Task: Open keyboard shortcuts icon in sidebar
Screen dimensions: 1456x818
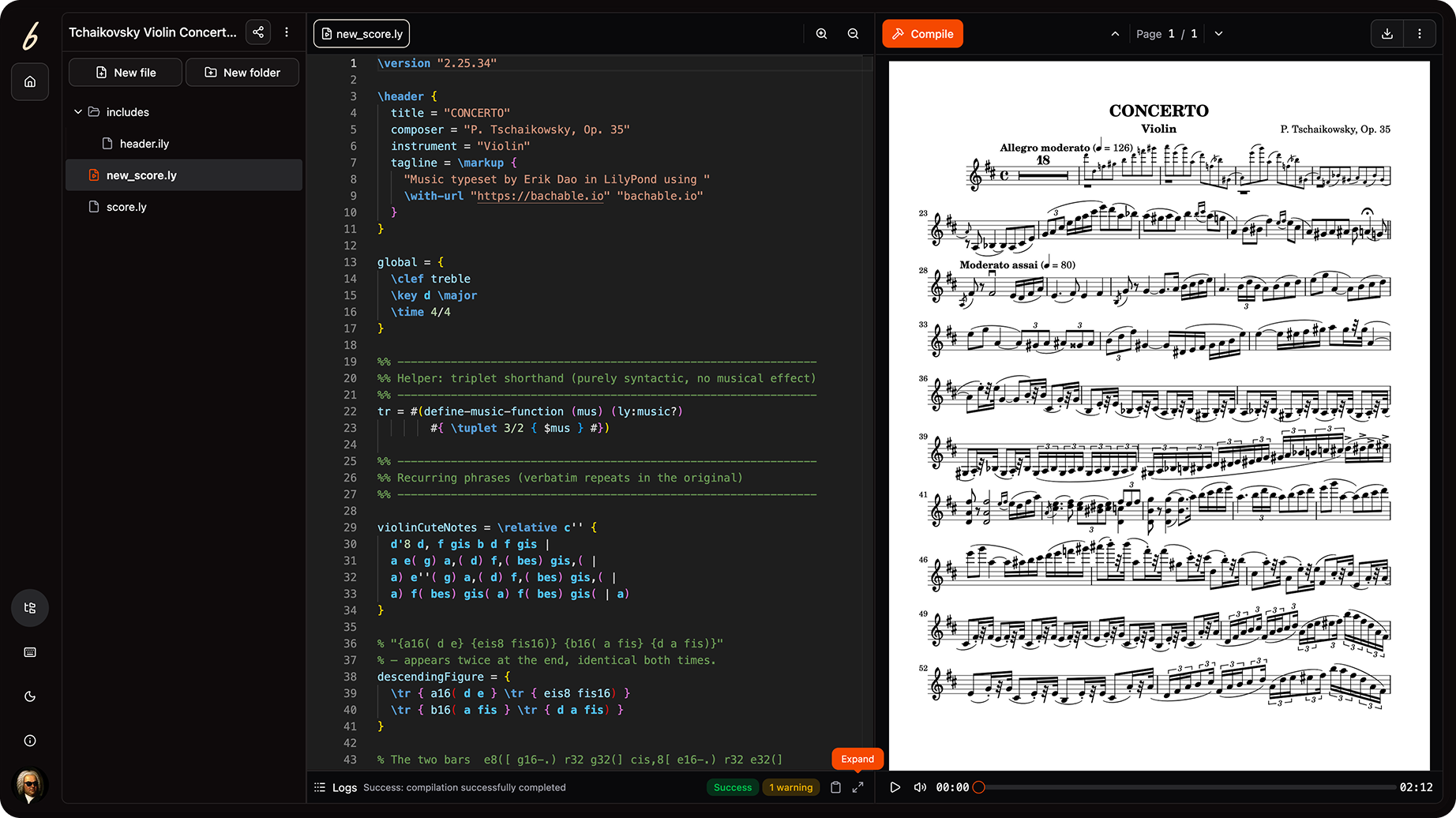Action: click(x=30, y=652)
